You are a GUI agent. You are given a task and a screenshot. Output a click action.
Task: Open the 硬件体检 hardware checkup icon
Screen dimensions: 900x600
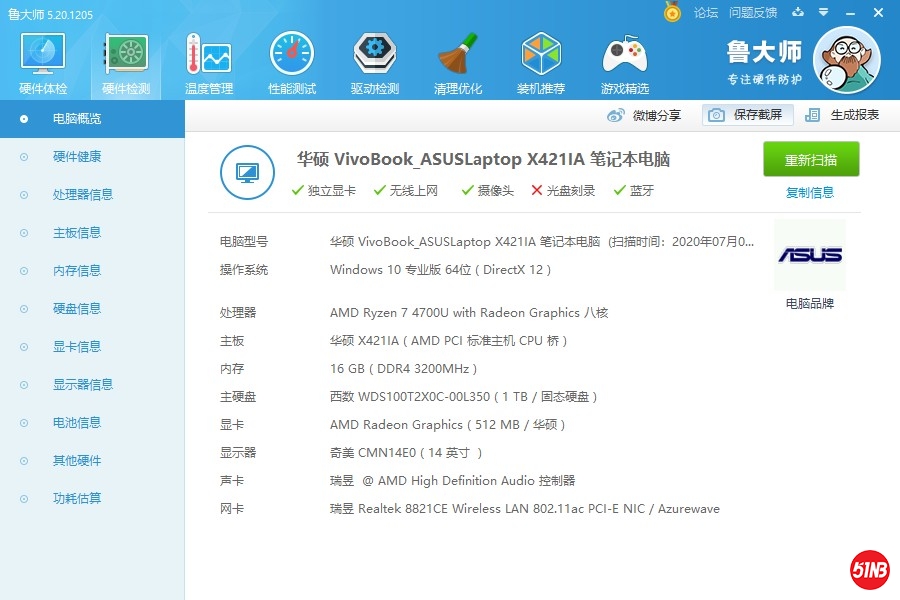(43, 54)
